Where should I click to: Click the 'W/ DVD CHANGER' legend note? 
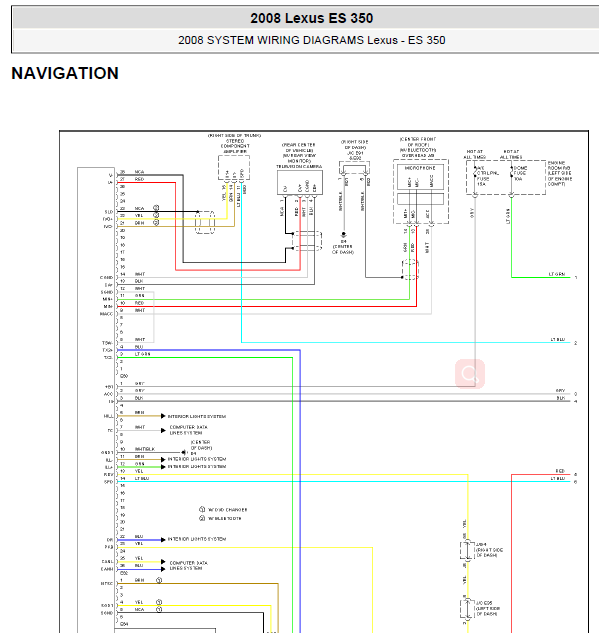click(227, 510)
